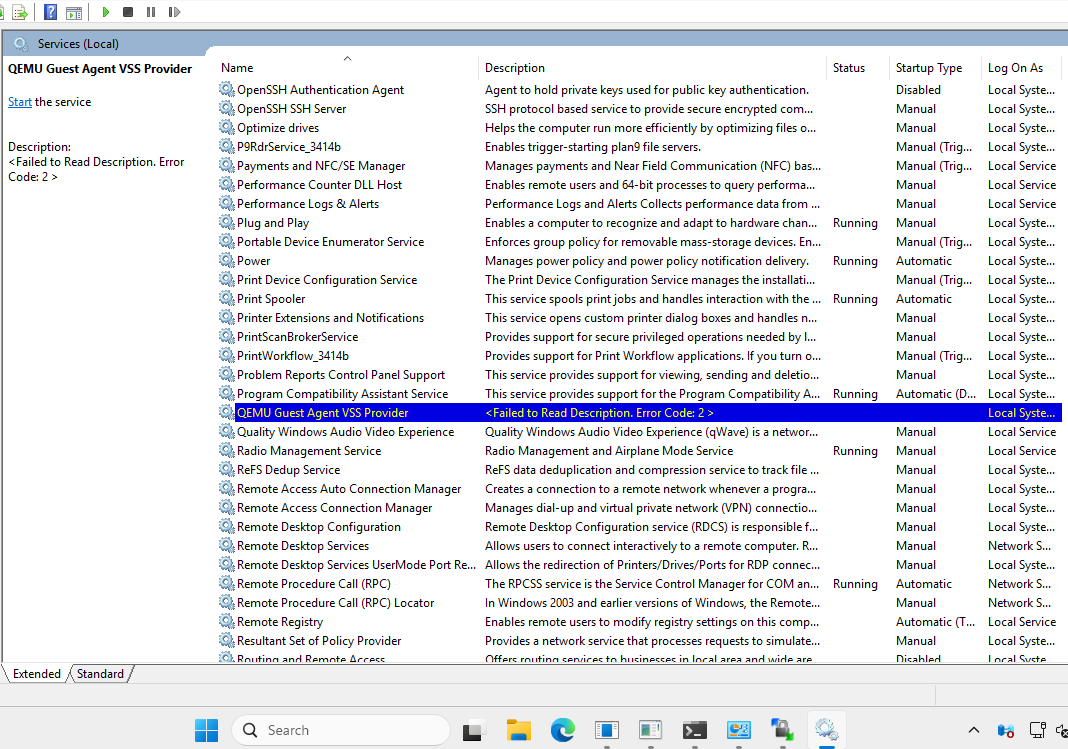Image resolution: width=1068 pixels, height=749 pixels.
Task: Expand the hidden tray icons chevron
Action: pyautogui.click(x=974, y=730)
